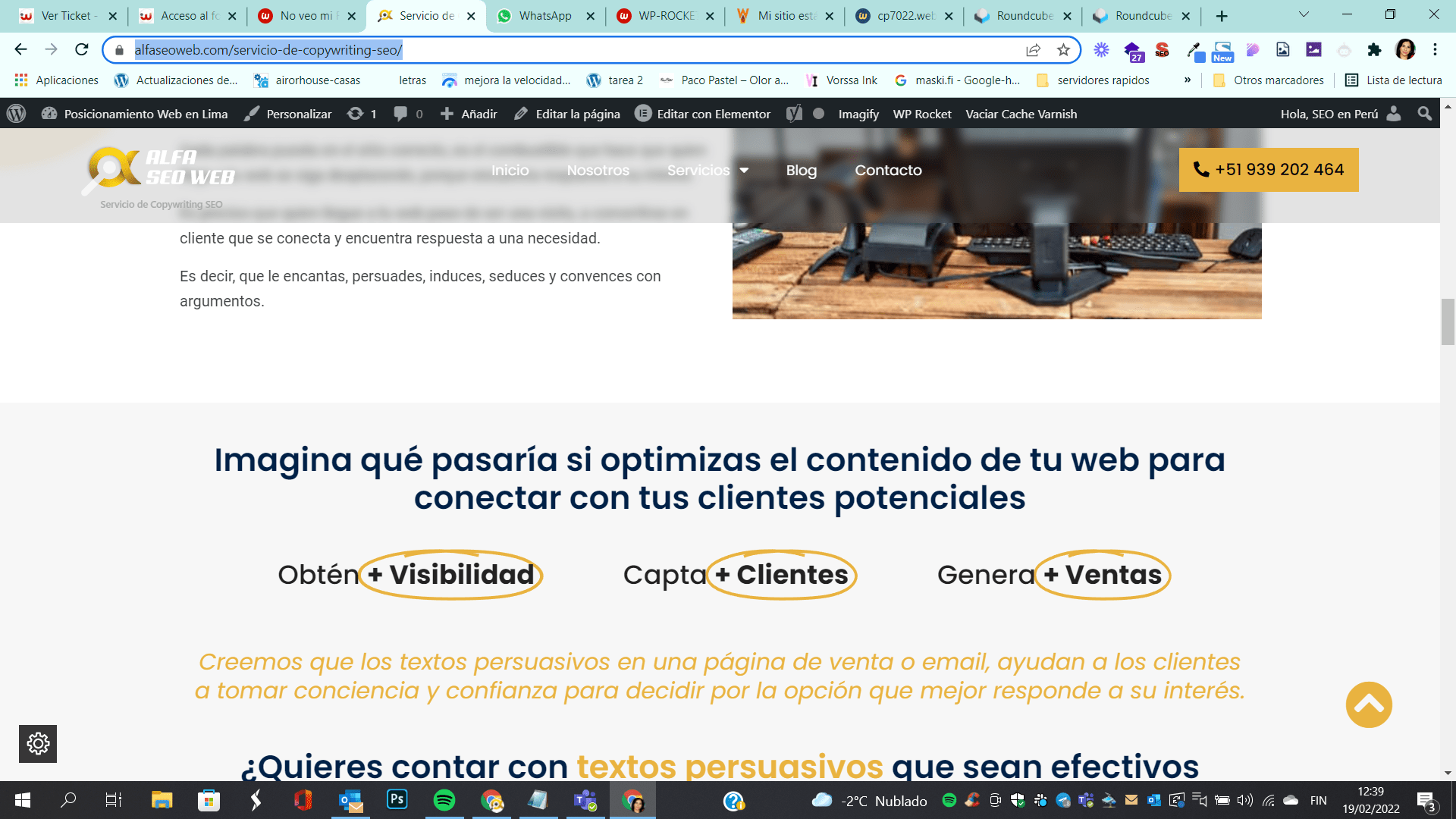Open Posicionamiento Web en Lima site menu
Viewport: 1456px width, 819px height.
pyautogui.click(x=135, y=114)
